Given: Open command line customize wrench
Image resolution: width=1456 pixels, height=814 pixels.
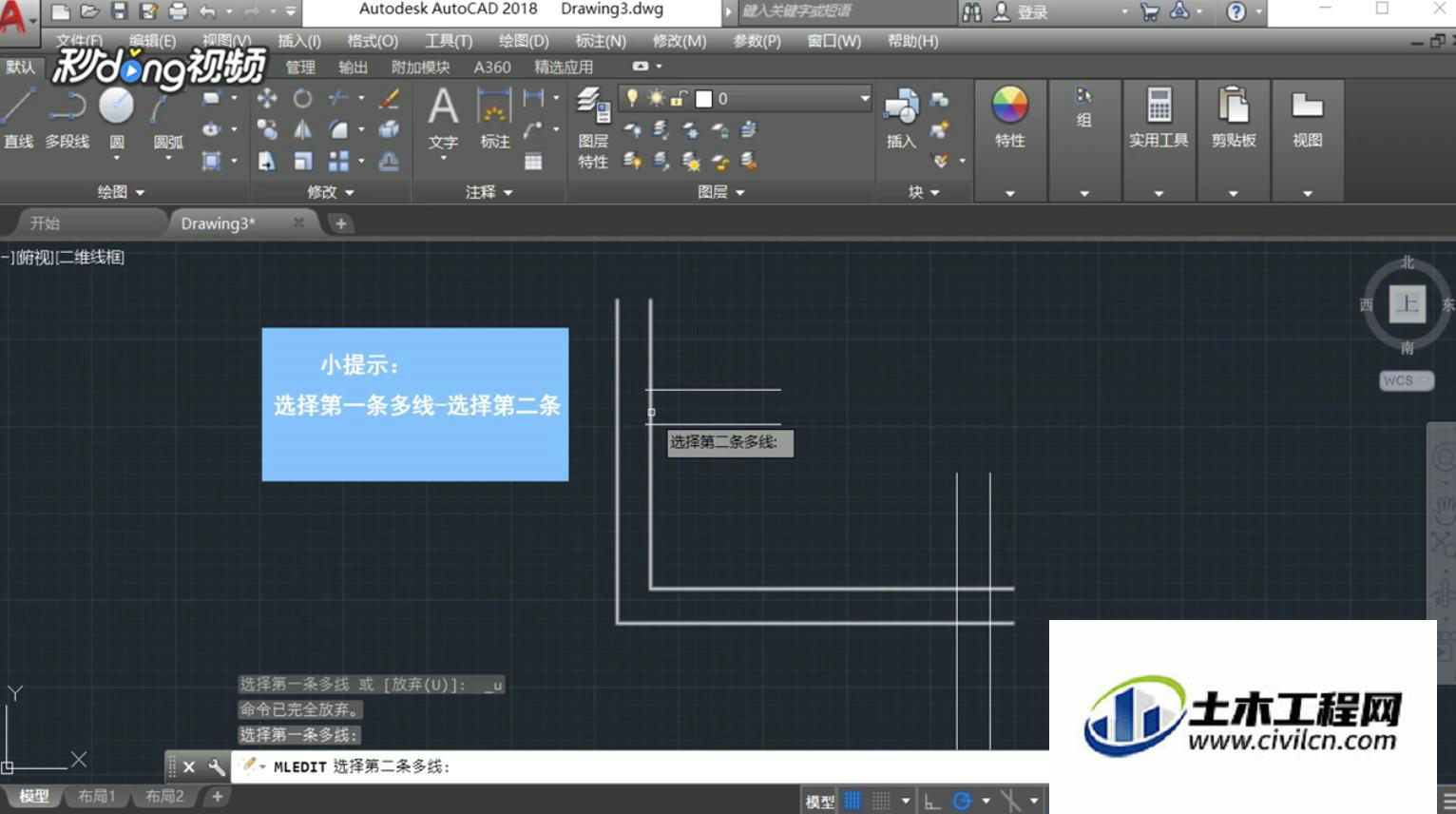Looking at the screenshot, I should [217, 766].
